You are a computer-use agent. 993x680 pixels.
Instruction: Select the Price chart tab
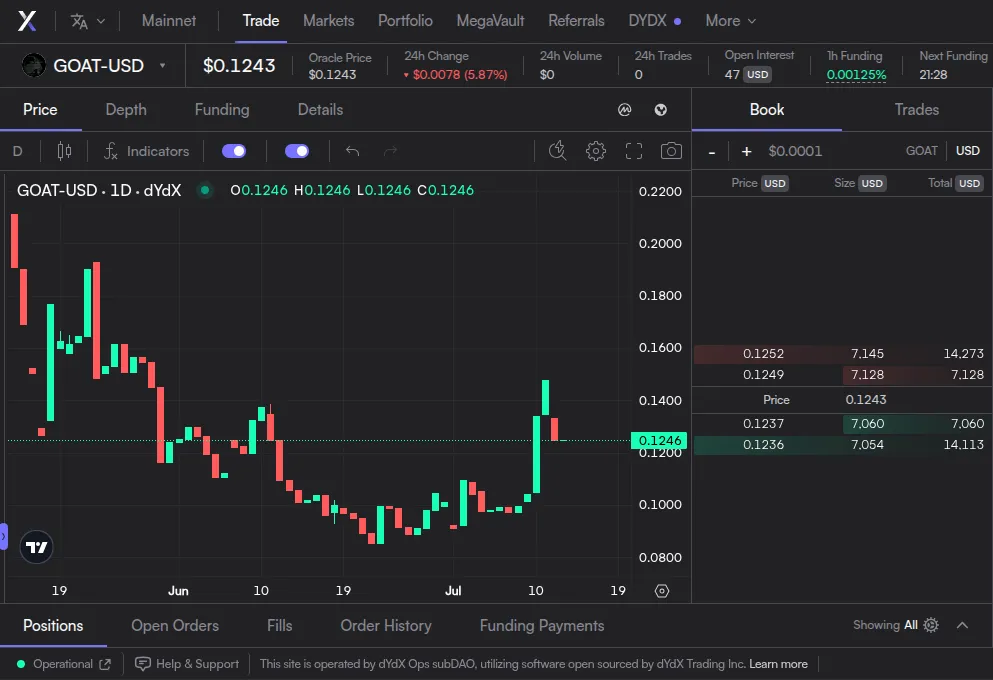(40, 110)
